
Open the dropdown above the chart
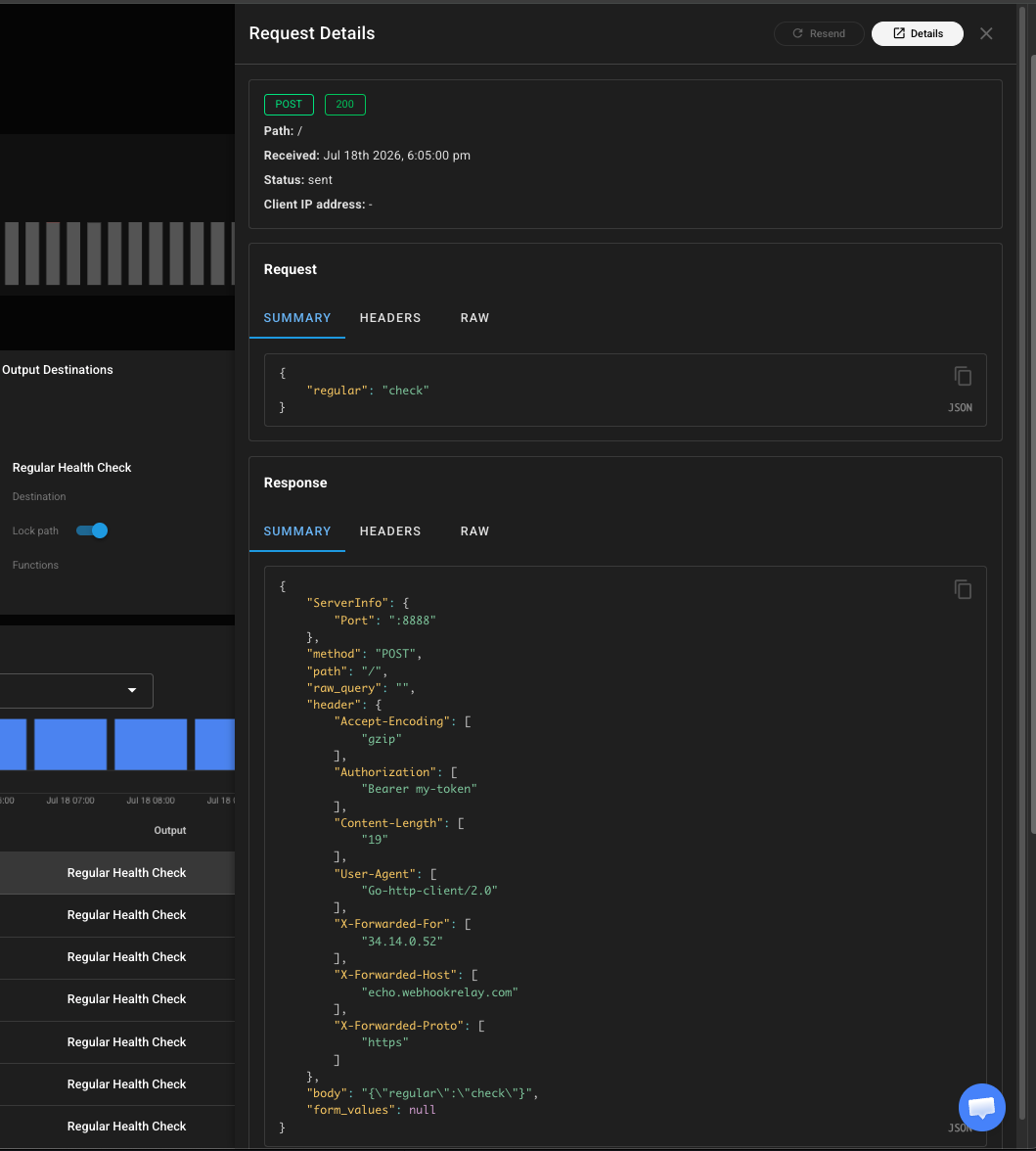pos(76,691)
